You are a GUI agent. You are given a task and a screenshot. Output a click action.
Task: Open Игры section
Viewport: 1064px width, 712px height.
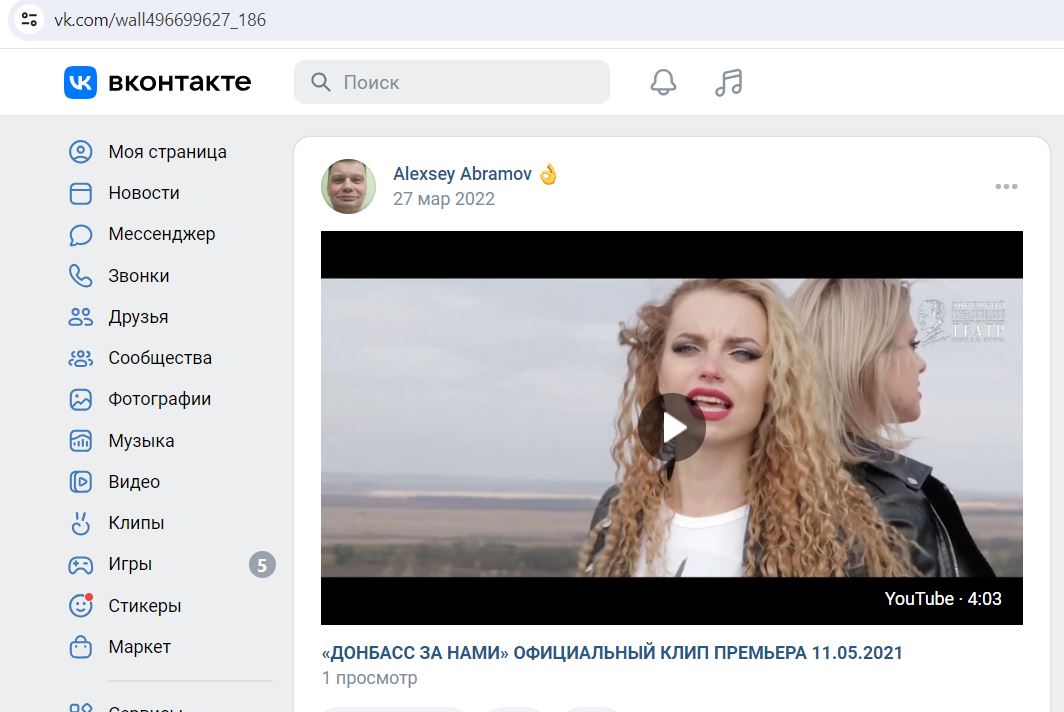tap(130, 564)
